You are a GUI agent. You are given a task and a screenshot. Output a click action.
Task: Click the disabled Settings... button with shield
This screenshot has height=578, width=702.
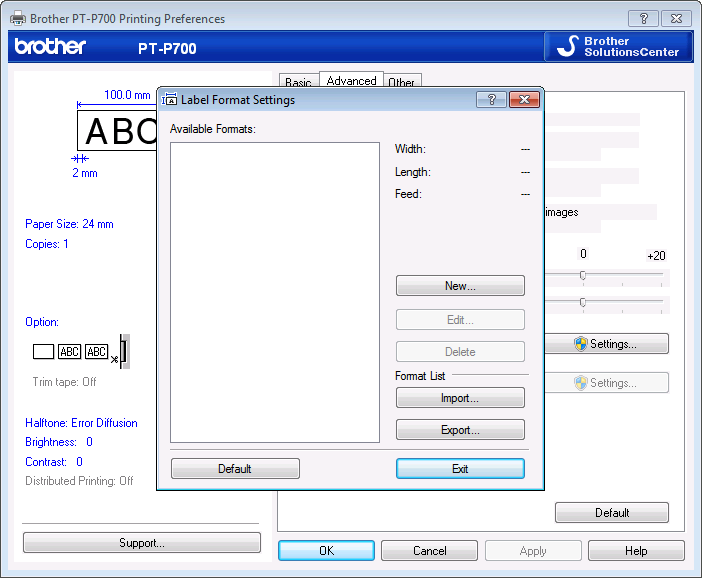coord(607,383)
